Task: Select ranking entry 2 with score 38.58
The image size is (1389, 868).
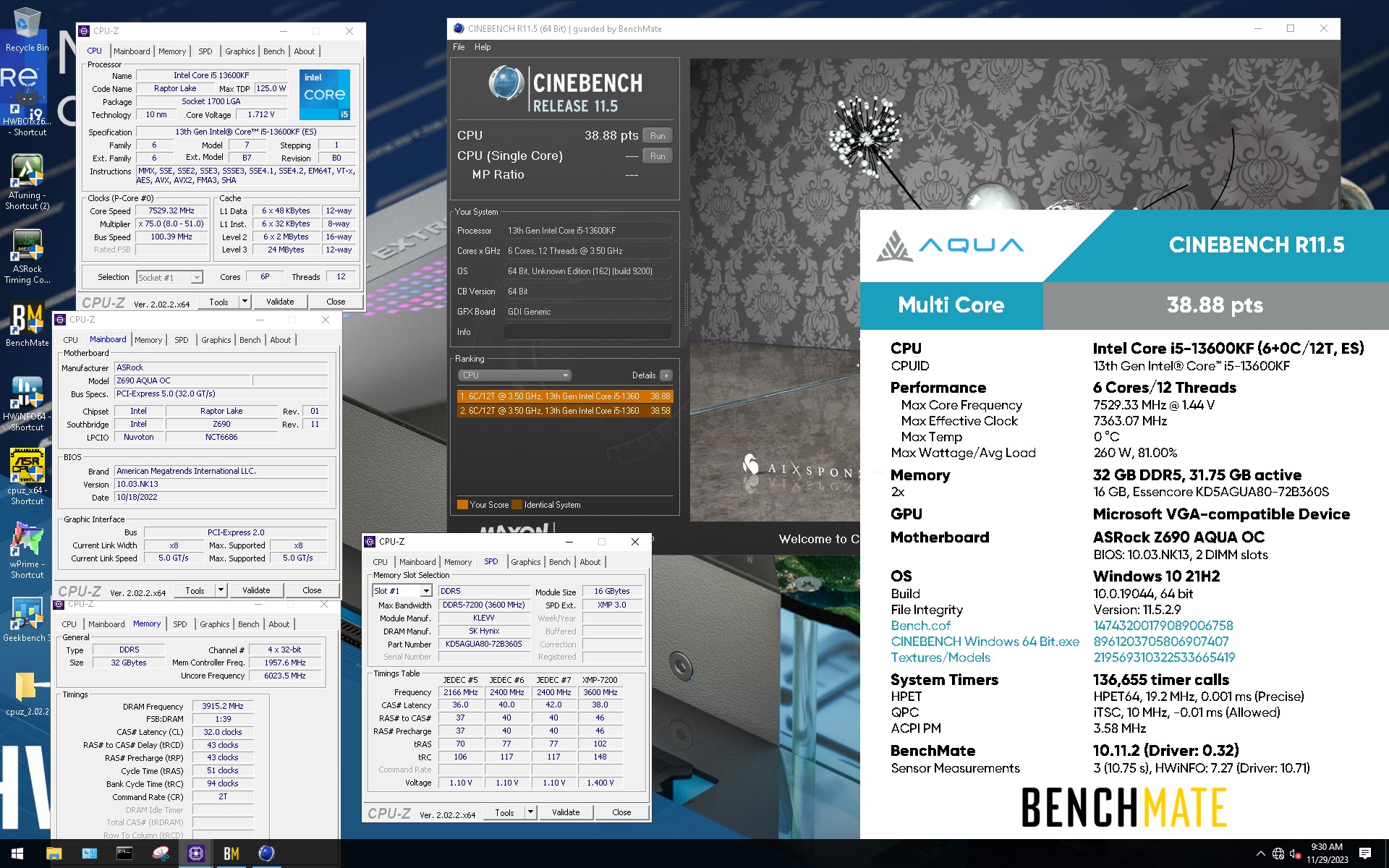Action: [x=565, y=411]
